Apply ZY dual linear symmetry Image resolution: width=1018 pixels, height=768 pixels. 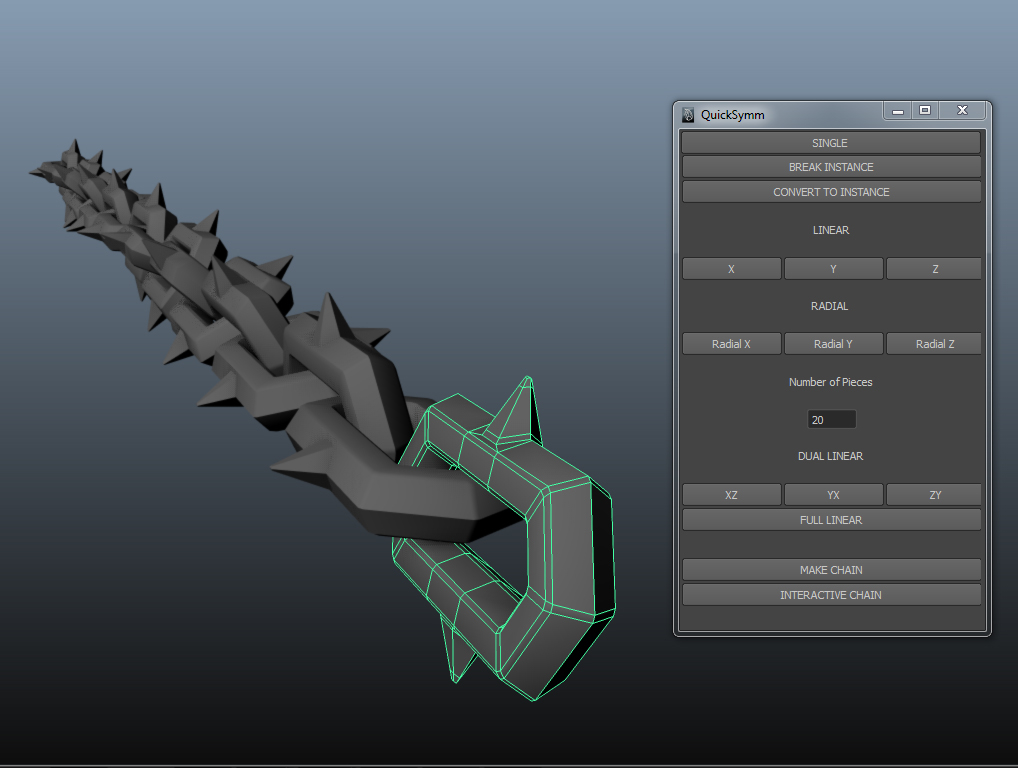pos(933,494)
